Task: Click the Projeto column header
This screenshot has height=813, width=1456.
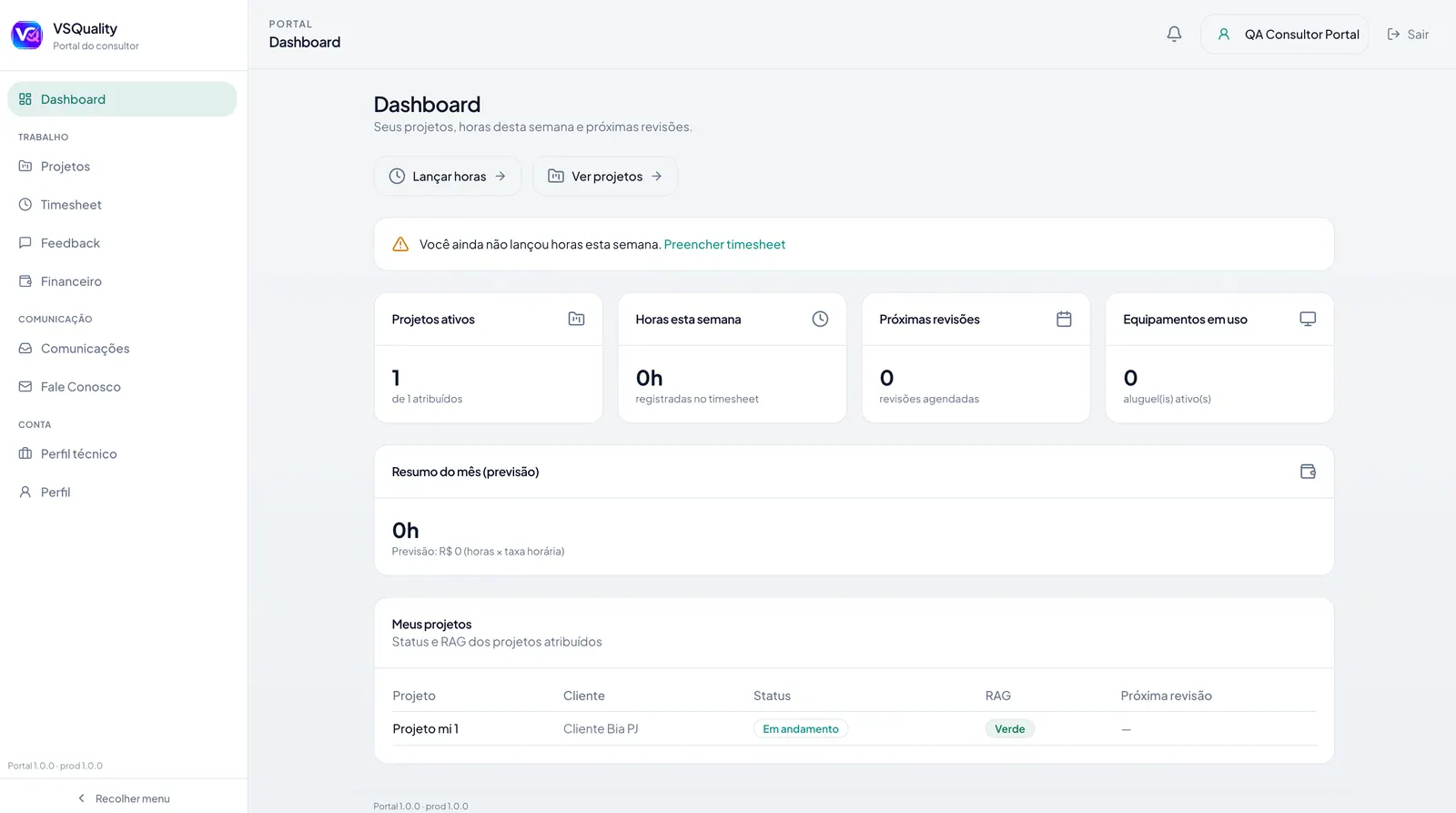Action: (x=414, y=696)
